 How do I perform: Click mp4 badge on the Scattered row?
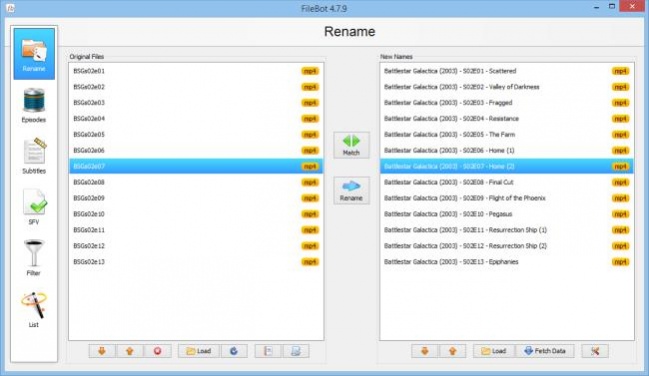(x=620, y=71)
